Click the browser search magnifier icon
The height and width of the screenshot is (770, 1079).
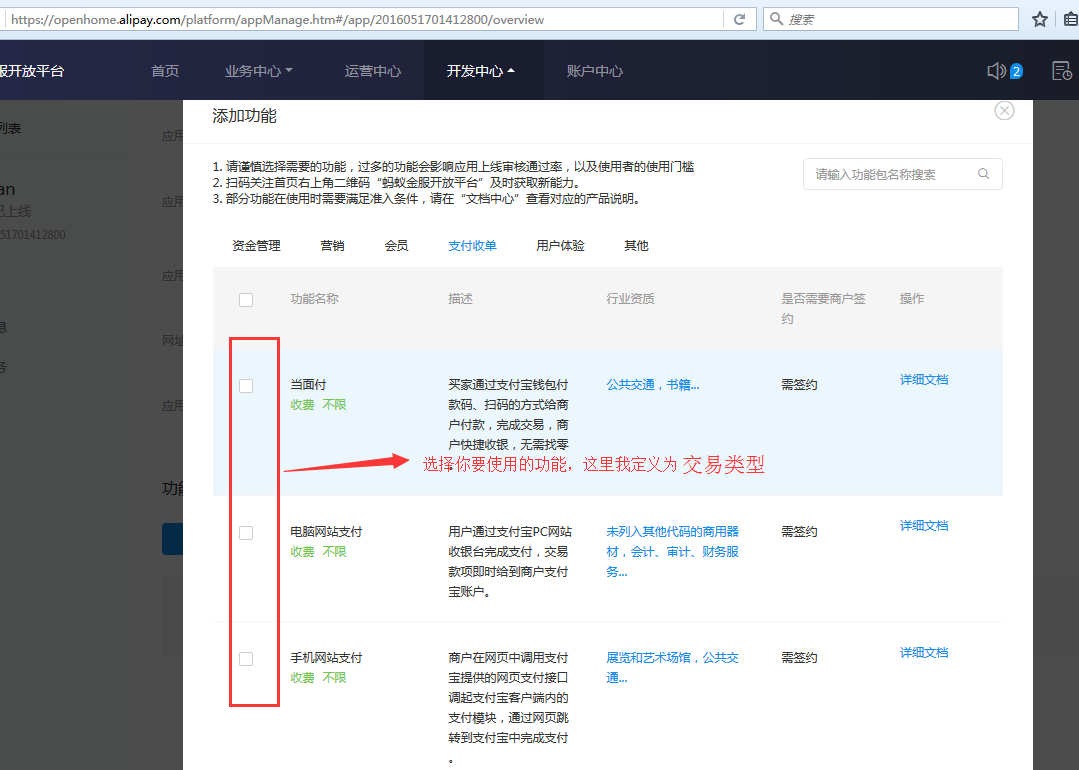(776, 19)
